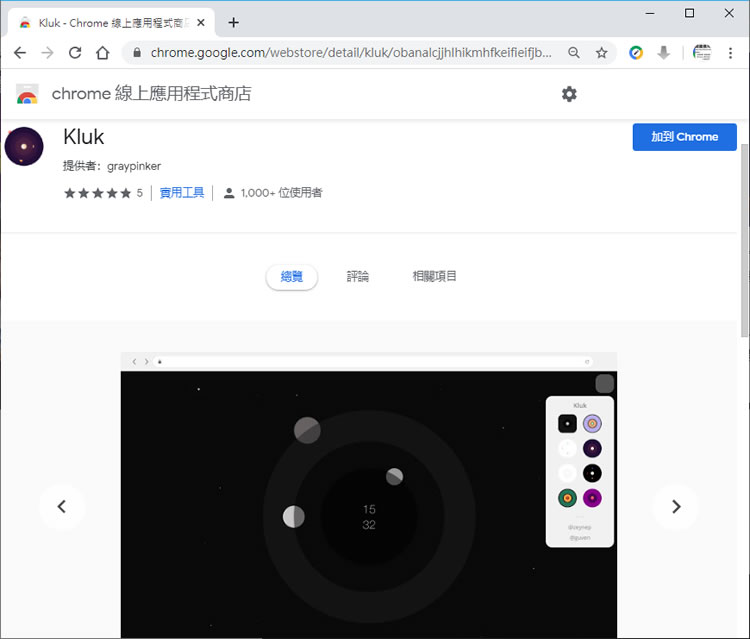Close the Kluk browser tab
Viewport: 750px width, 639px height.
tap(201, 22)
